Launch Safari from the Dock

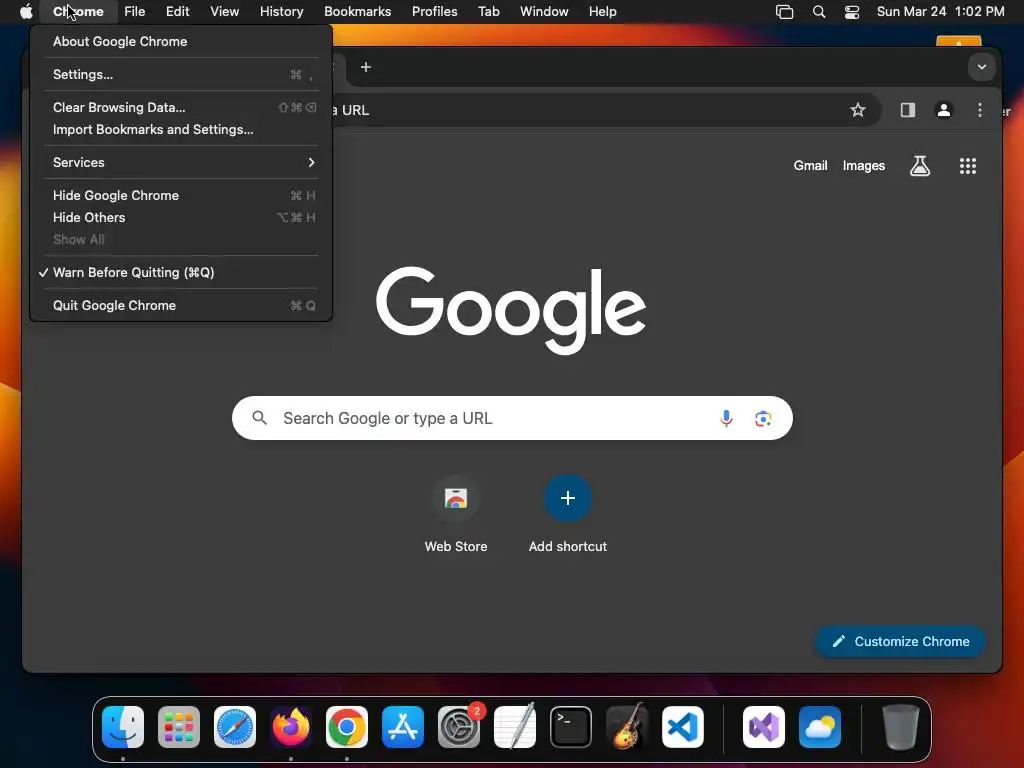[235, 726]
